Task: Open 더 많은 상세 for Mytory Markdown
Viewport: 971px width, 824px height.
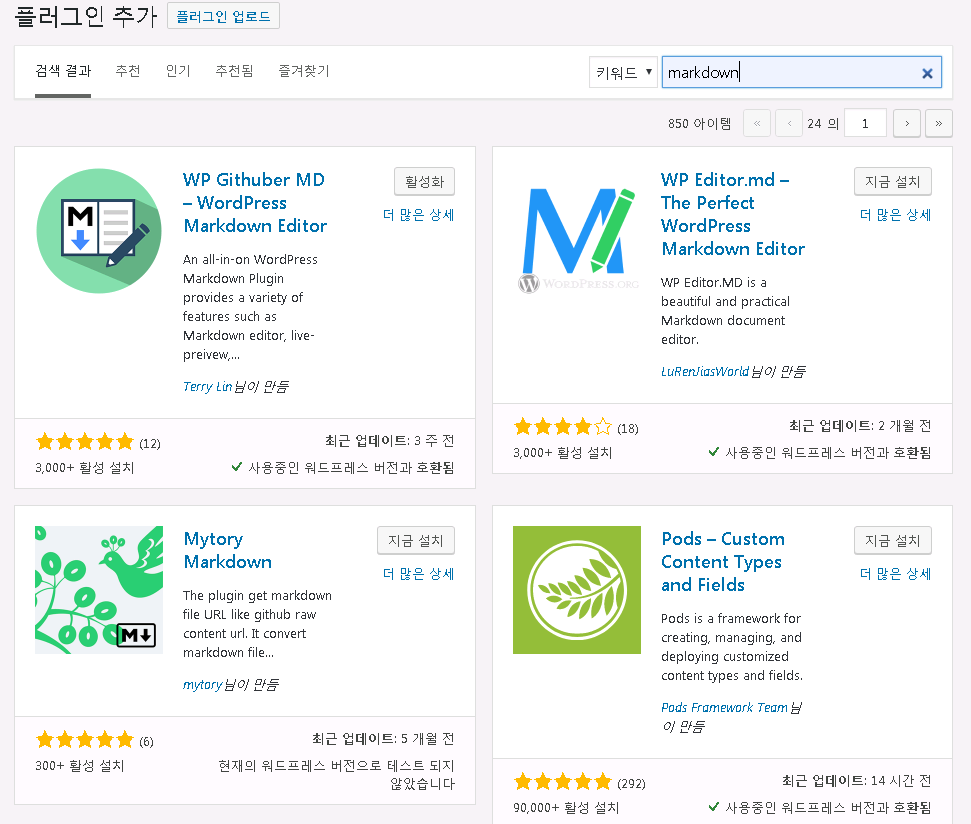Action: click(419, 574)
